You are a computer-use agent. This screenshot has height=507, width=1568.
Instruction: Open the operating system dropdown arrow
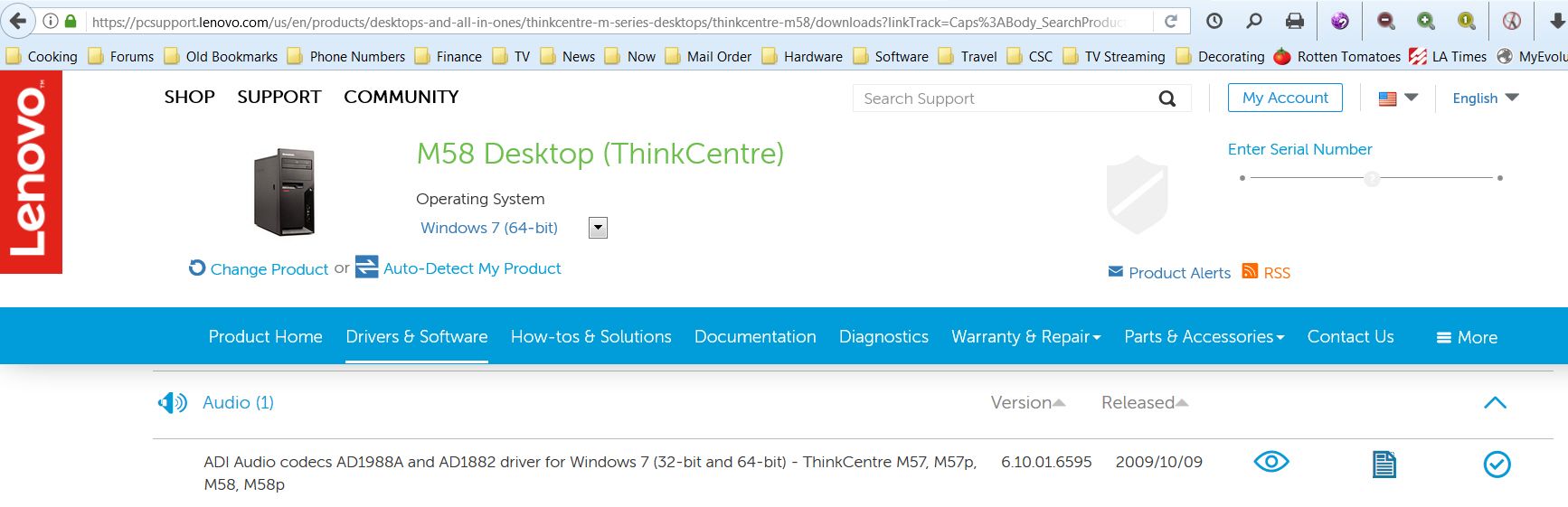pyautogui.click(x=598, y=228)
